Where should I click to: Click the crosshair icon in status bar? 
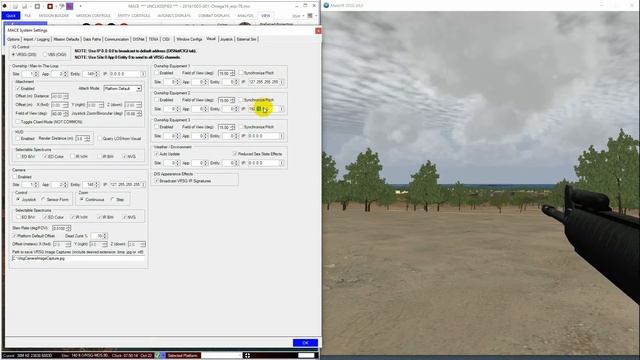247,356
